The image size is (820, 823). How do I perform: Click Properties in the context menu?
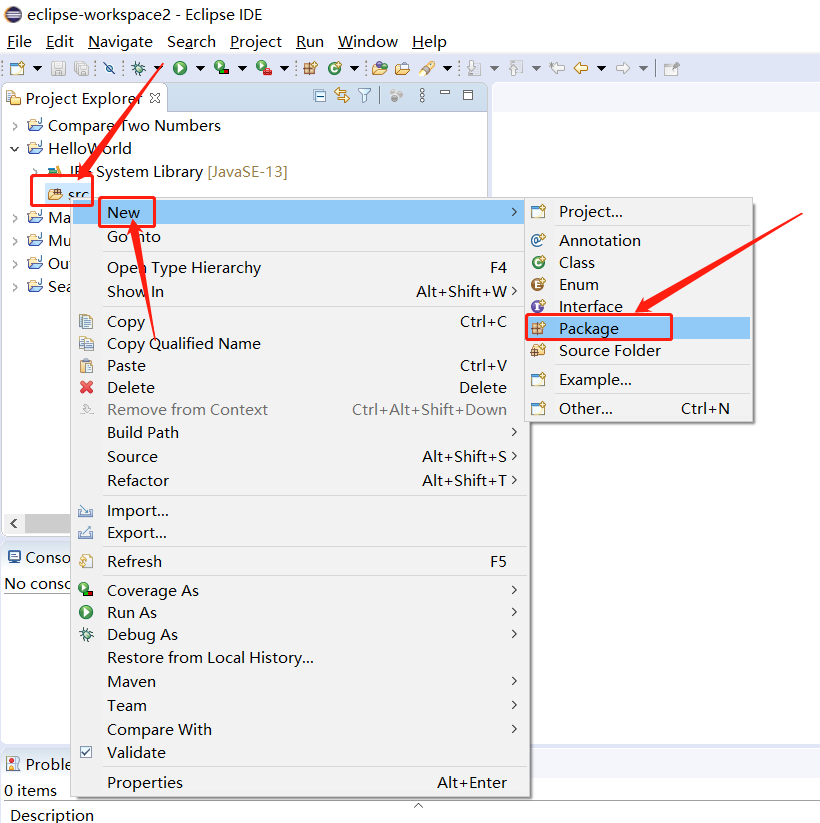(x=299, y=782)
